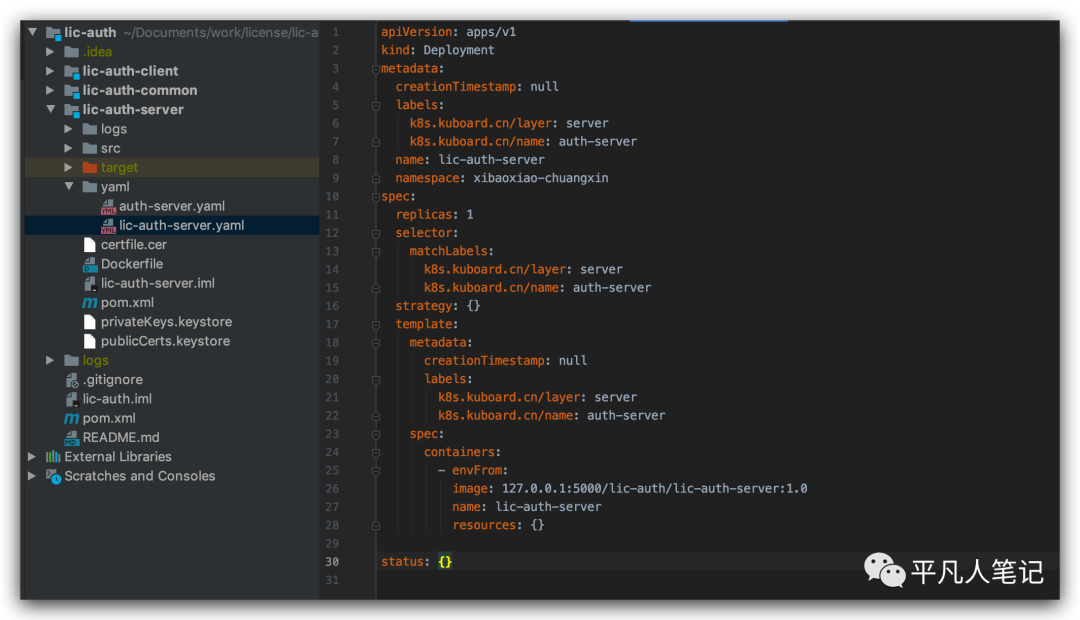Click the External Libraries icon

point(53,457)
